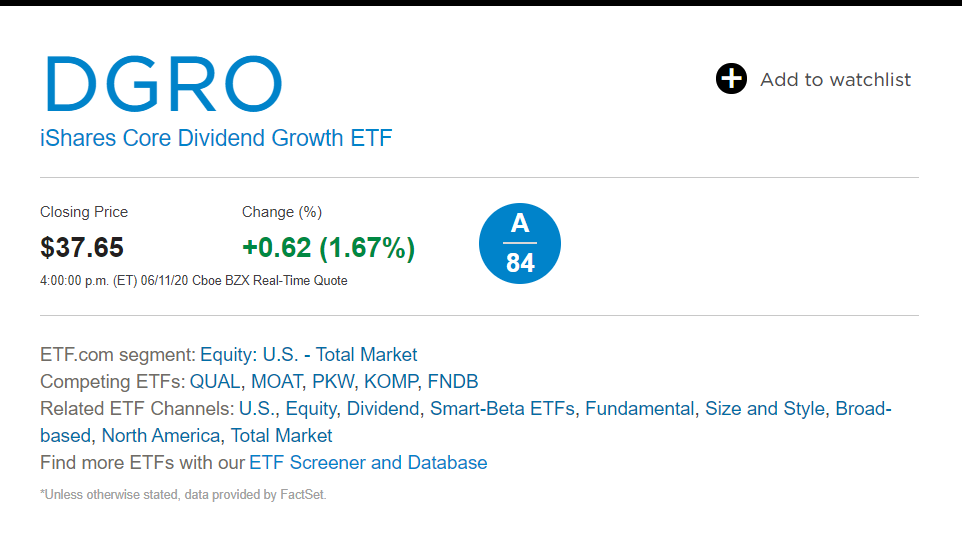This screenshot has width=962, height=533.
Task: Select the Size and Style channel link
Action: tap(764, 408)
